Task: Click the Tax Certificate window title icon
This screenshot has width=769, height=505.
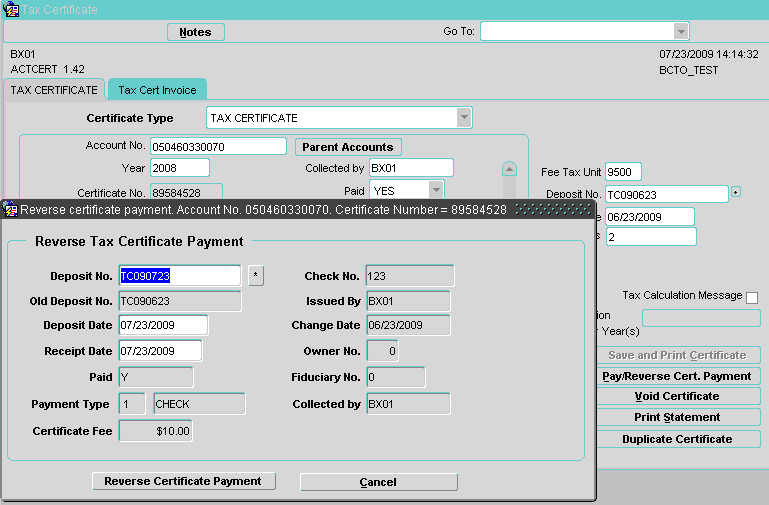Action: pos(10,9)
